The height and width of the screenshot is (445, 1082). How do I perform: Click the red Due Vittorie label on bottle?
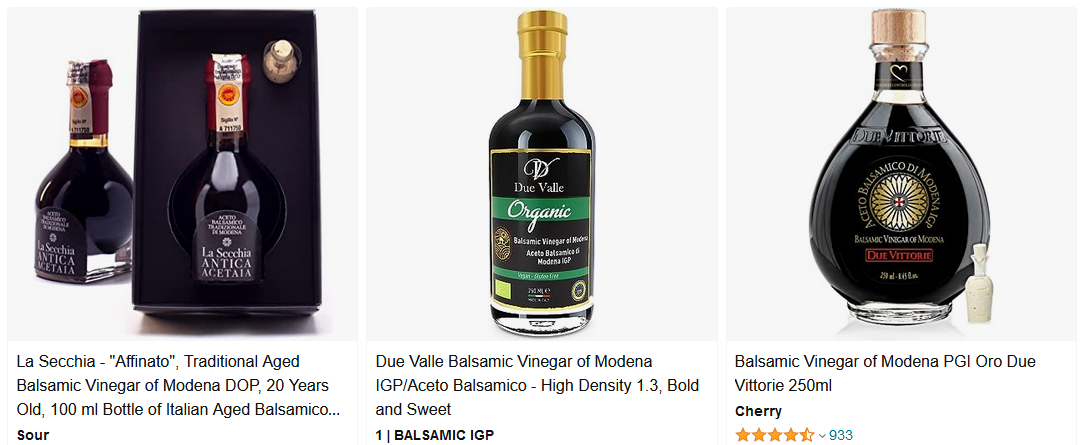click(x=898, y=256)
